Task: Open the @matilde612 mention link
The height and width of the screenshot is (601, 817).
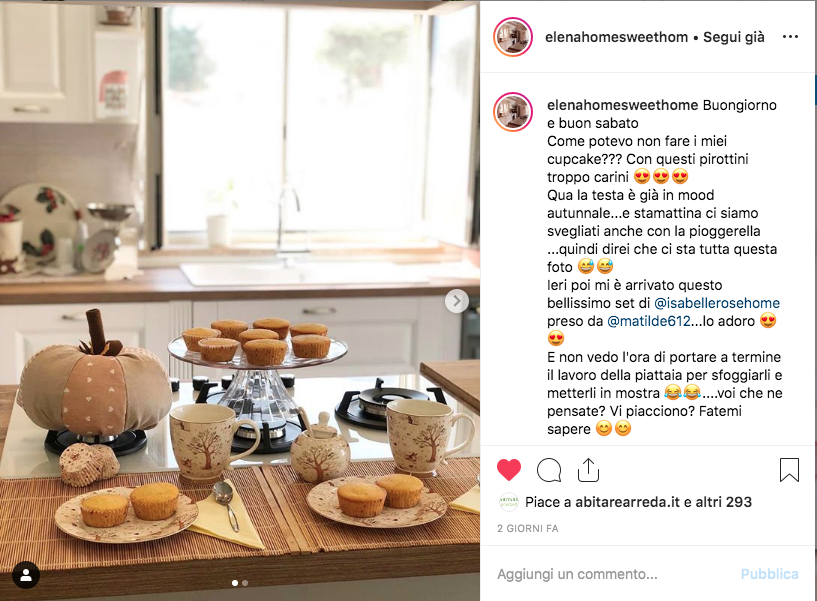Action: (649, 321)
